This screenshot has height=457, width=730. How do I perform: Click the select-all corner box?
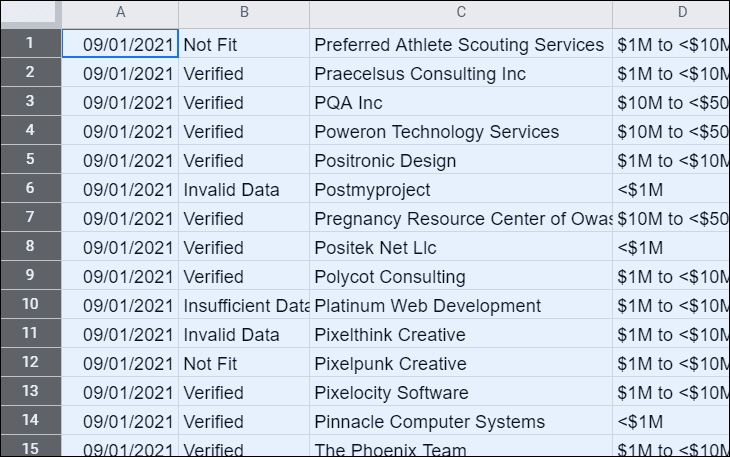pyautogui.click(x=31, y=13)
